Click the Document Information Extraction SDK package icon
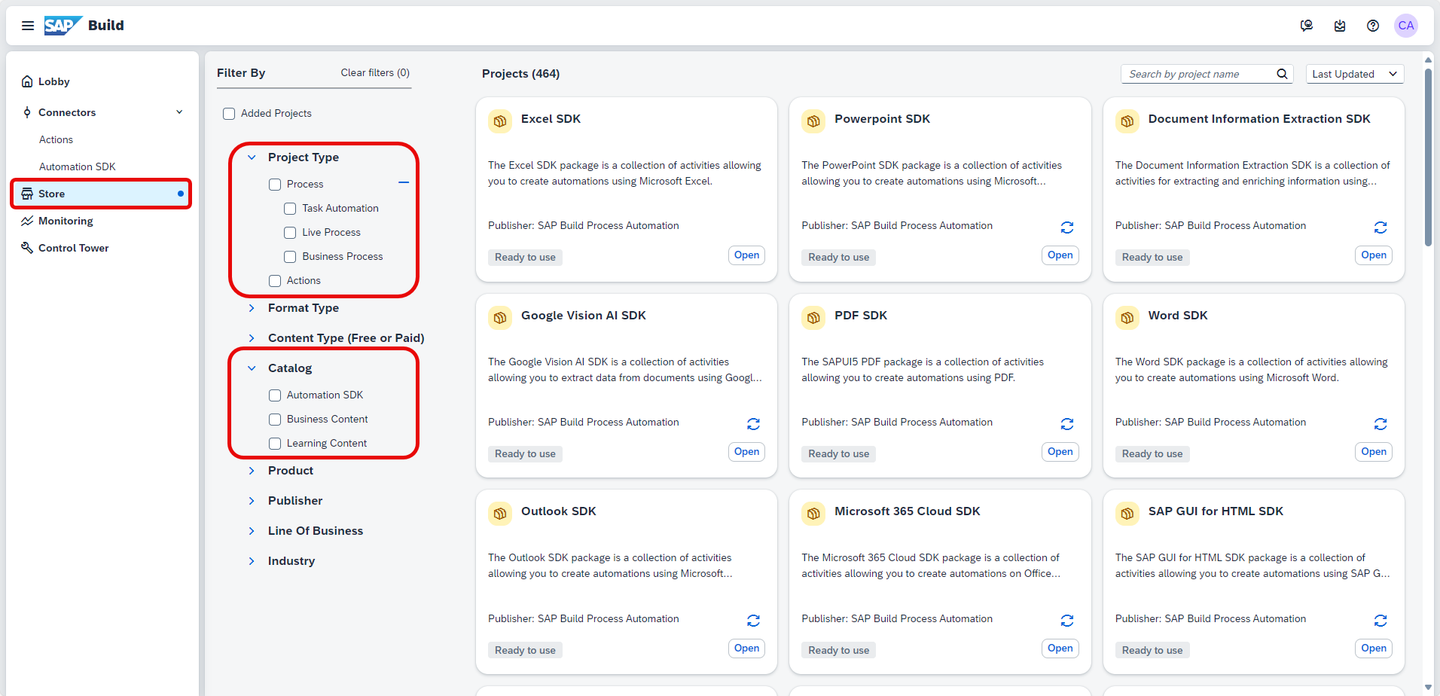The image size is (1440, 696). pyautogui.click(x=1128, y=121)
